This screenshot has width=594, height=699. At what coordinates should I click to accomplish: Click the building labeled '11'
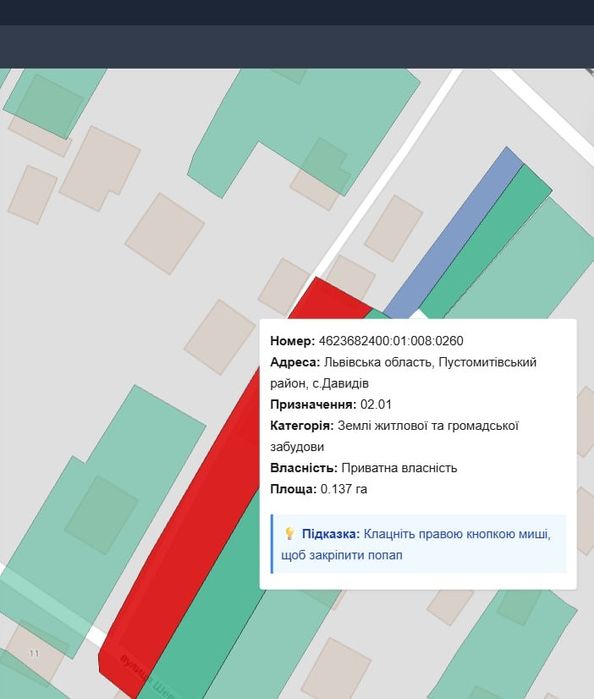coord(34,654)
